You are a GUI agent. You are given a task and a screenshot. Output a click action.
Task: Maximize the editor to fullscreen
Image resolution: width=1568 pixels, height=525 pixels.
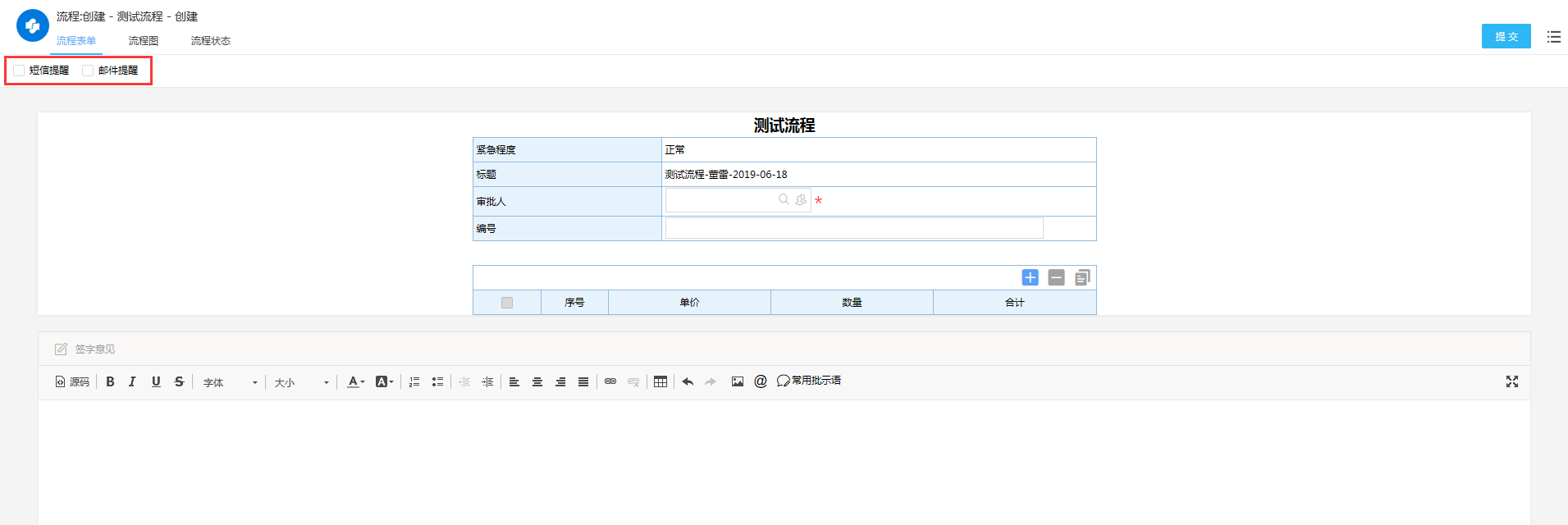coord(1512,381)
